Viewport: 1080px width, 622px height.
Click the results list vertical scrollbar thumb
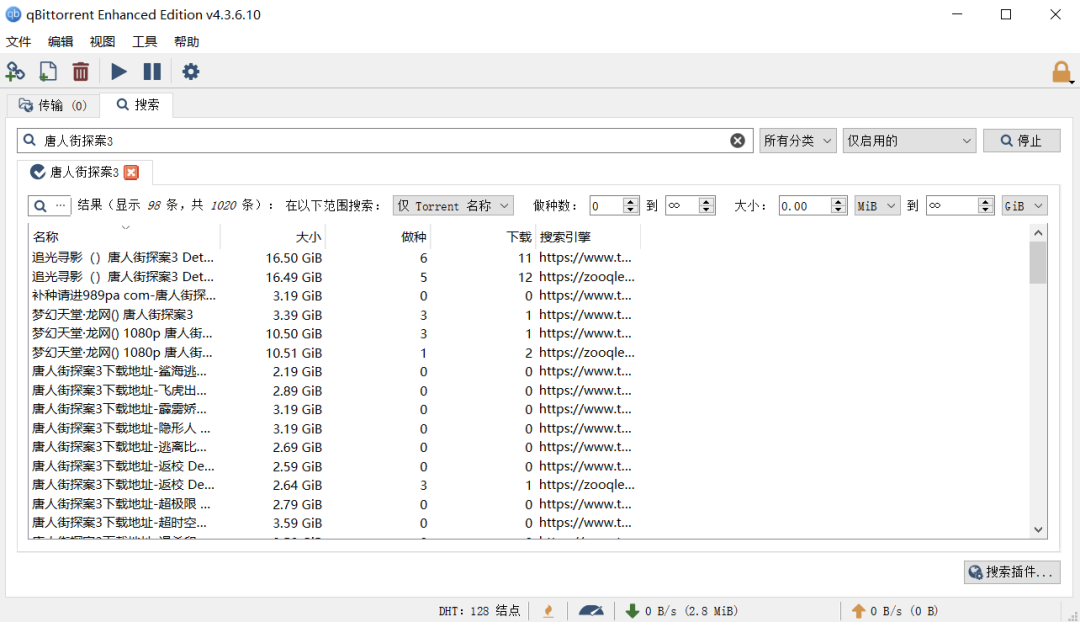(x=1038, y=262)
